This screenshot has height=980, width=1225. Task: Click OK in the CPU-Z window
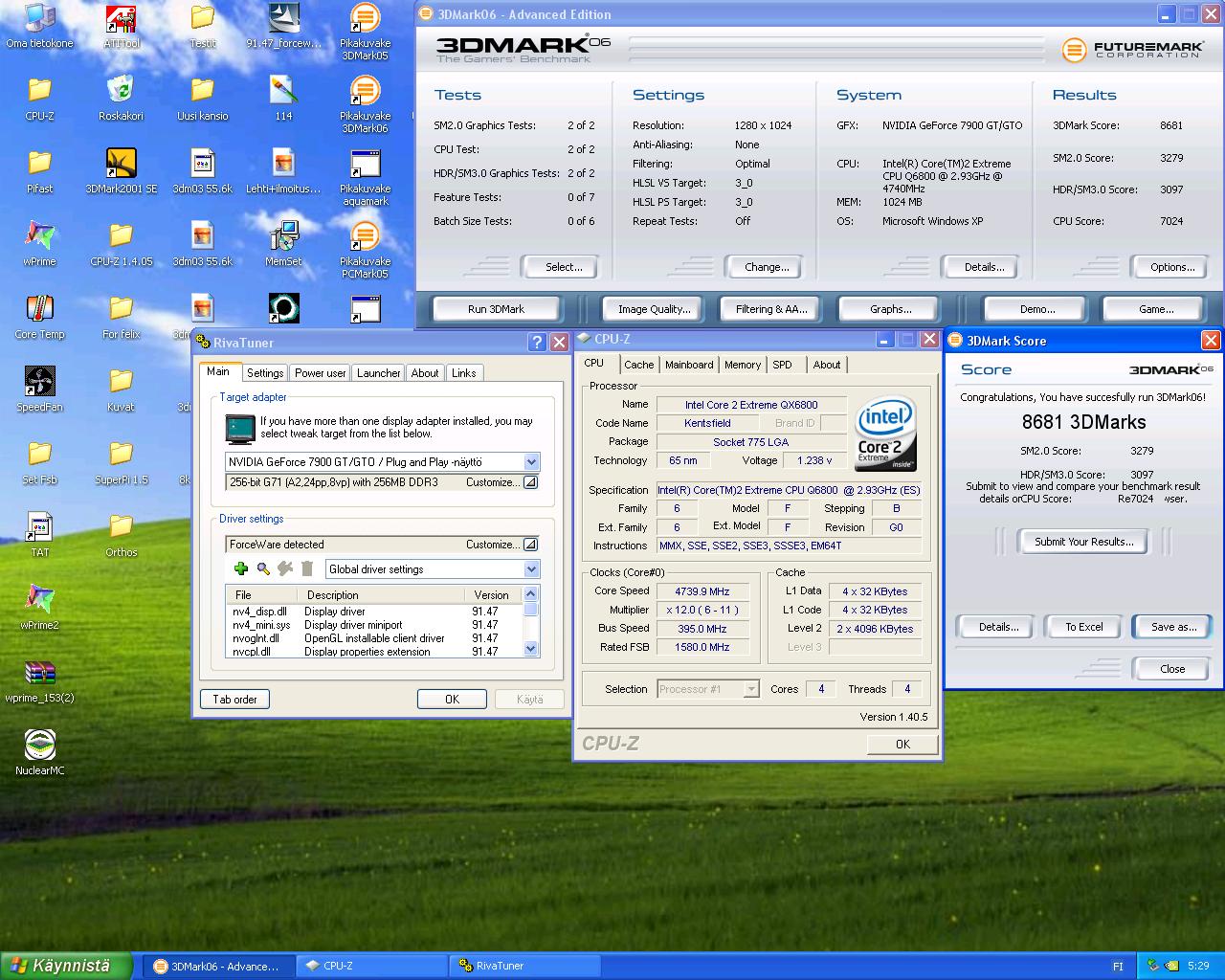coord(902,744)
